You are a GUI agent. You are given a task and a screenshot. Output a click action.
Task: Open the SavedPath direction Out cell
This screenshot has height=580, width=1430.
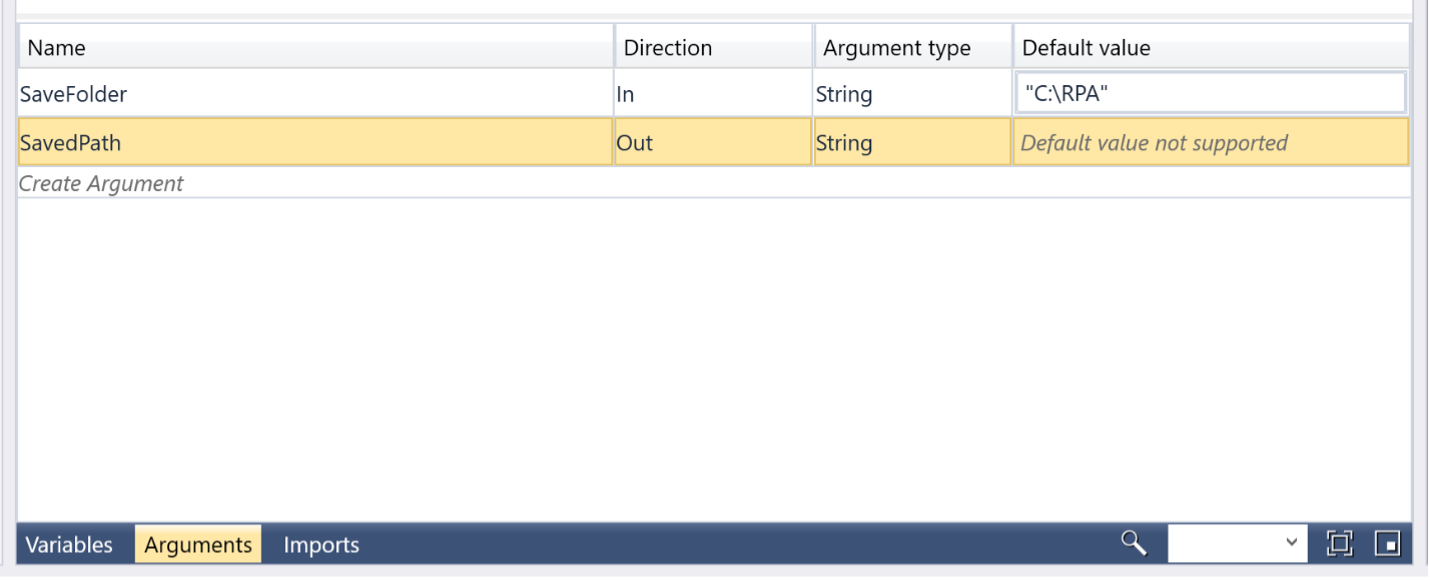pos(712,143)
